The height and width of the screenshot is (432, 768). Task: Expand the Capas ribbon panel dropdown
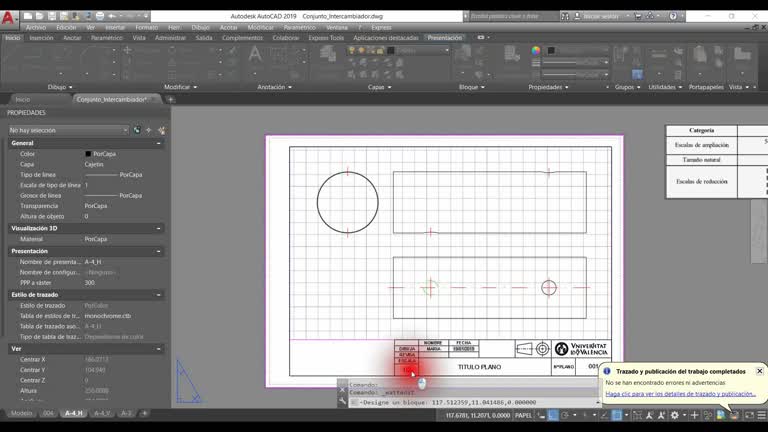pyautogui.click(x=380, y=87)
